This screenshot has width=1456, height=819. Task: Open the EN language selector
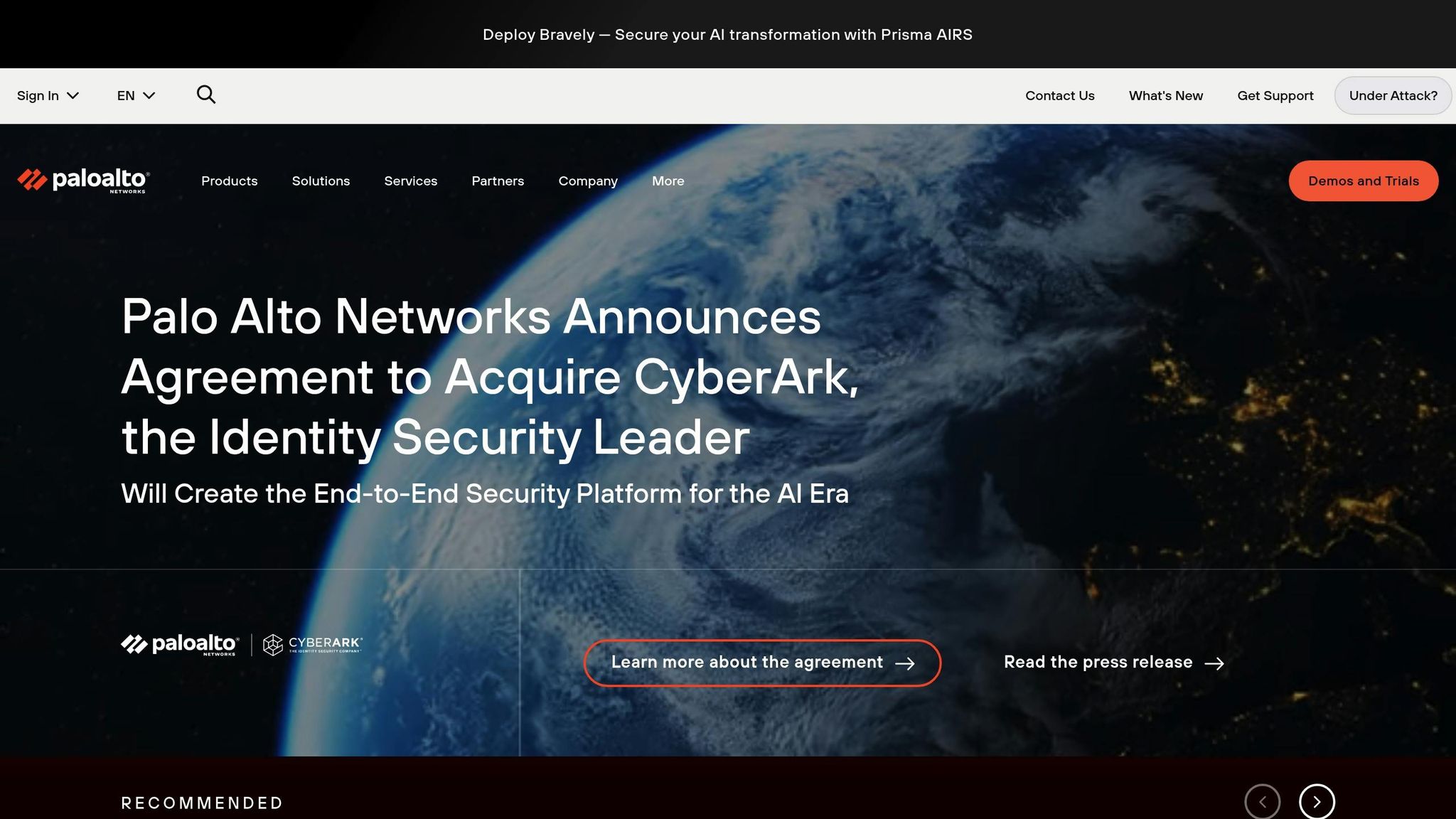click(135, 95)
